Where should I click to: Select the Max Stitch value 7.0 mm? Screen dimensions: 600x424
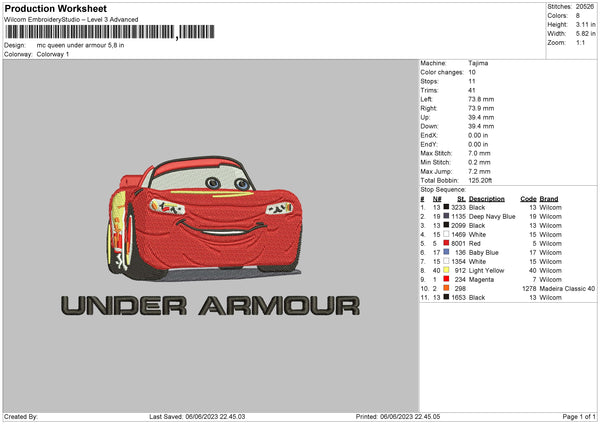[x=480, y=153]
